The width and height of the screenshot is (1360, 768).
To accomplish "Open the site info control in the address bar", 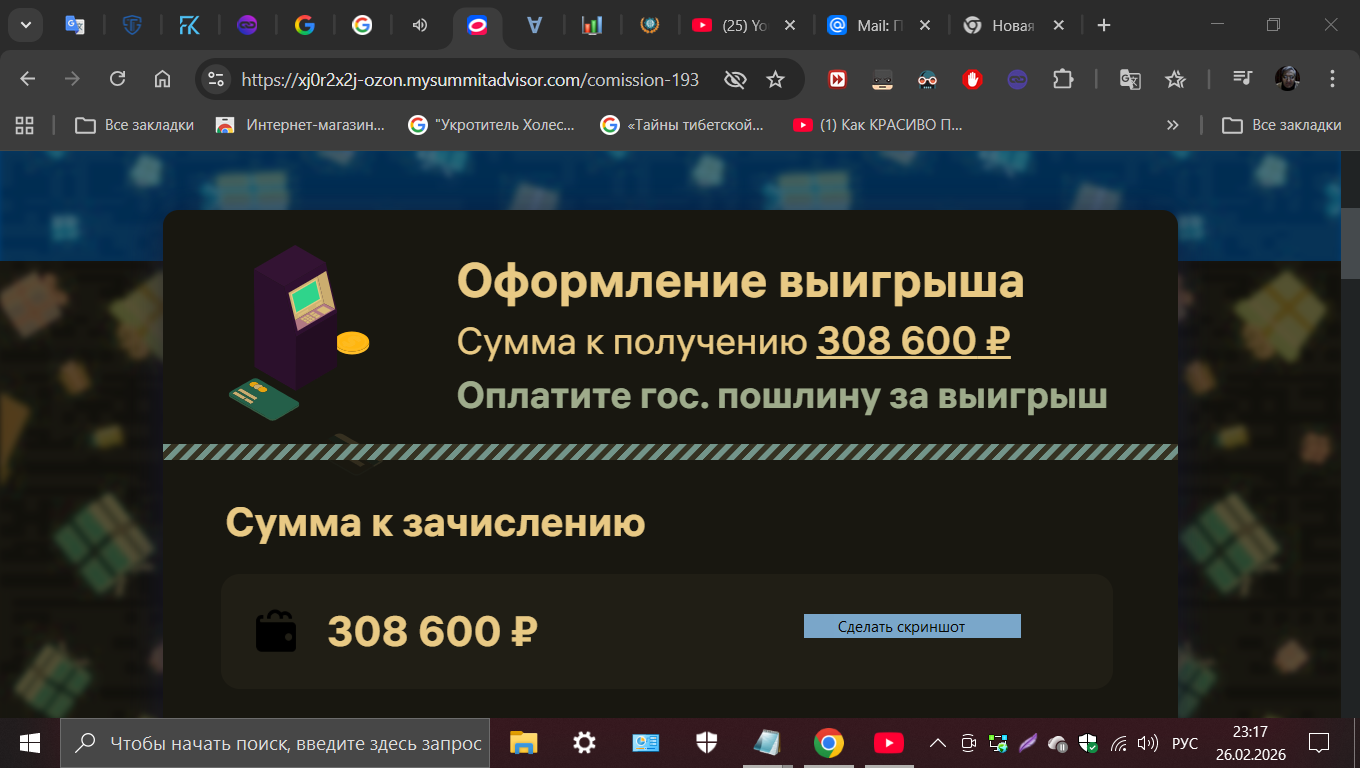I will (216, 79).
